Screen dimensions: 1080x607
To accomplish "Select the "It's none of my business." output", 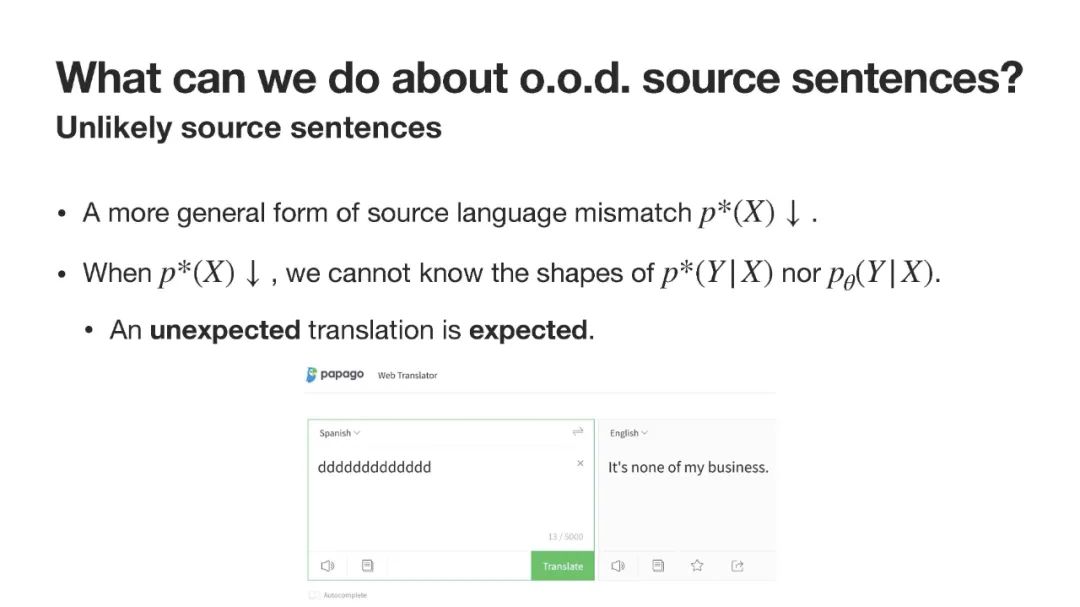I will click(x=688, y=467).
